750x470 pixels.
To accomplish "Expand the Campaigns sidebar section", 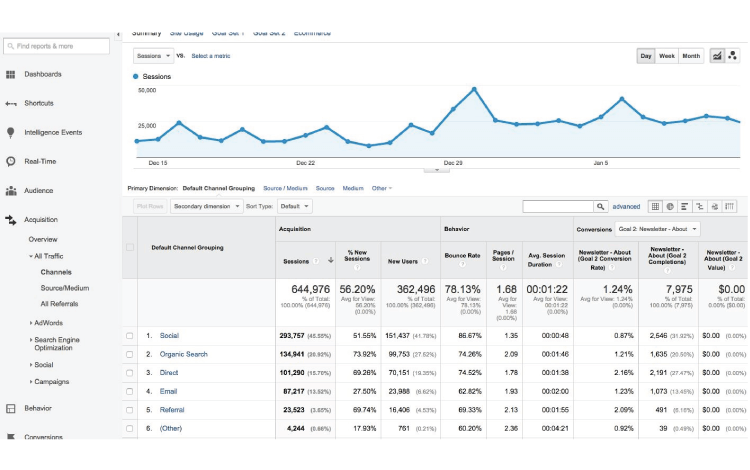I will [31, 382].
